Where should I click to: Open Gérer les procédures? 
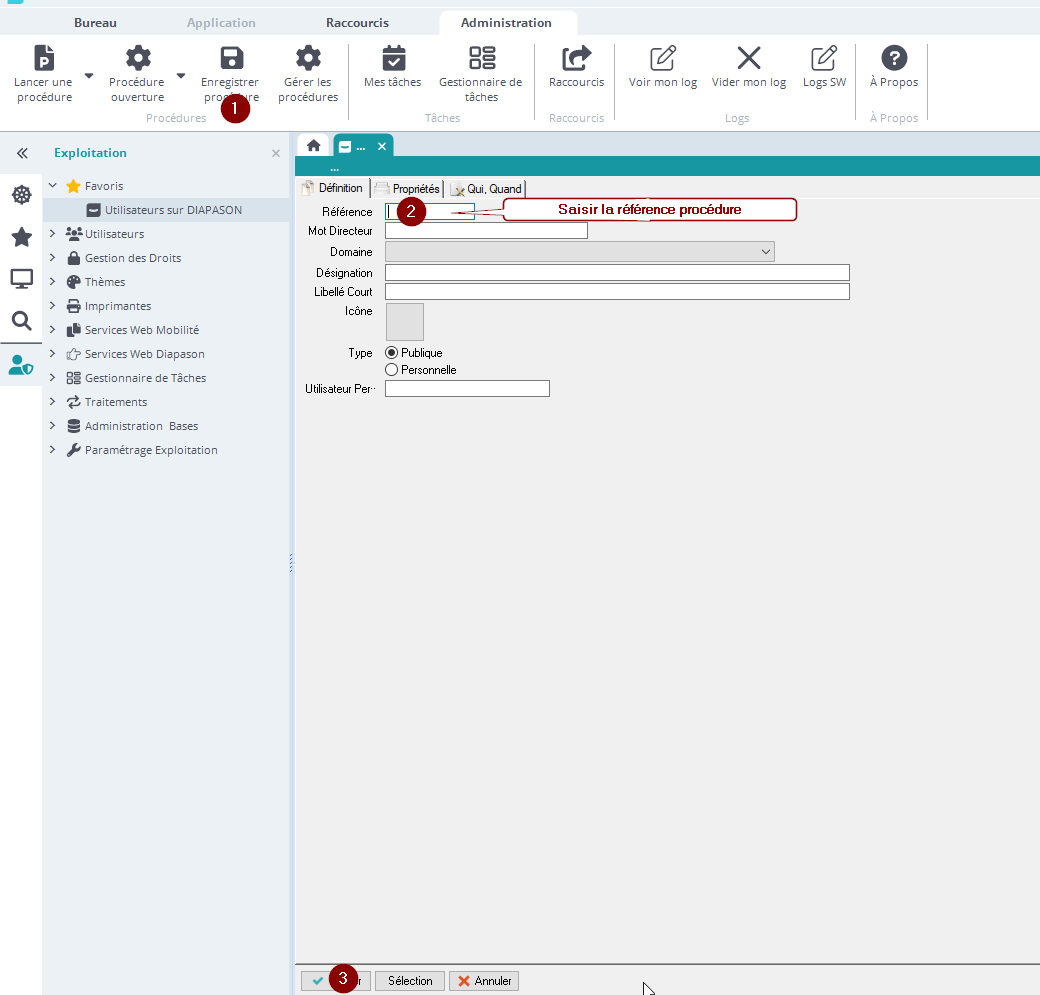(x=308, y=59)
